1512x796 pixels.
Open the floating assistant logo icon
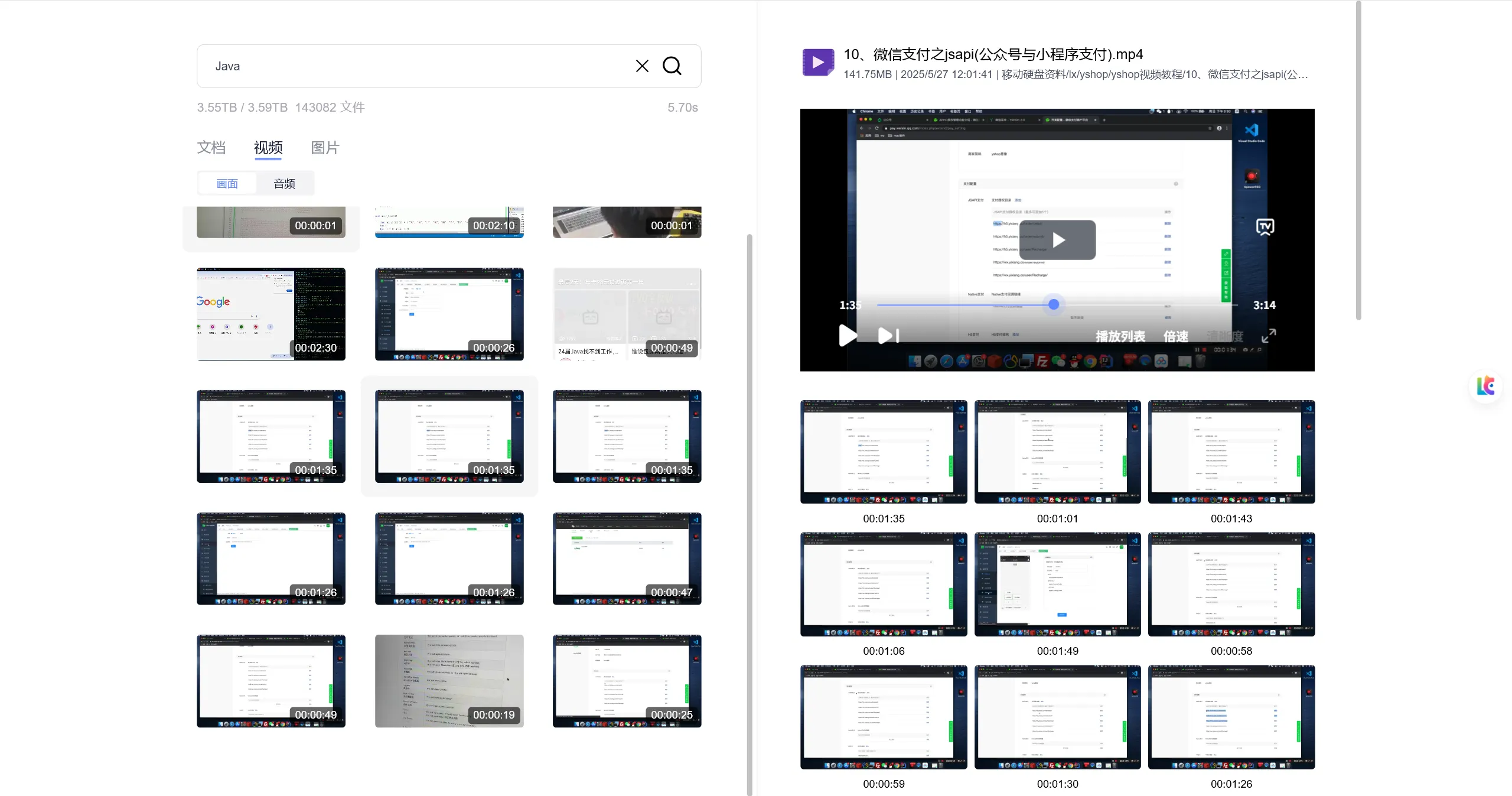pos(1486,386)
